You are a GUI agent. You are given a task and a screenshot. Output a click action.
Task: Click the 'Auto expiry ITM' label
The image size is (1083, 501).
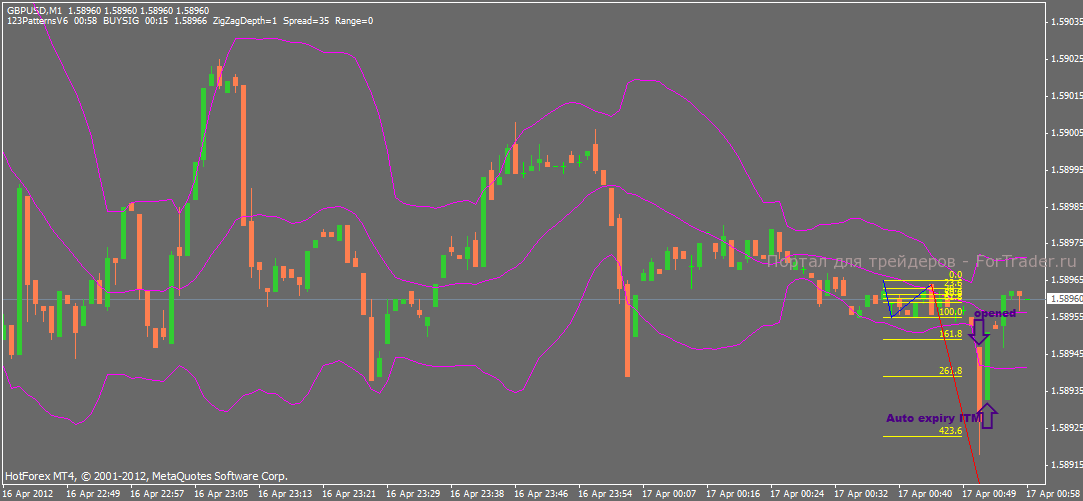(x=933, y=419)
